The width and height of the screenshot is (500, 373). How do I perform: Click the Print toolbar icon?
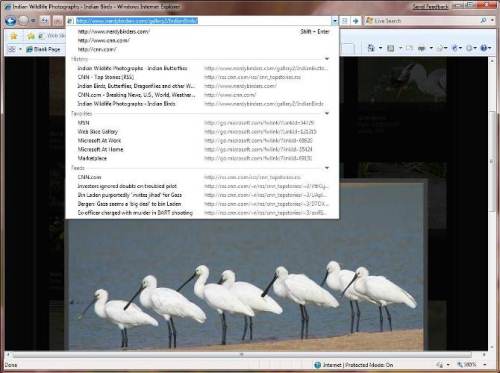(422, 48)
